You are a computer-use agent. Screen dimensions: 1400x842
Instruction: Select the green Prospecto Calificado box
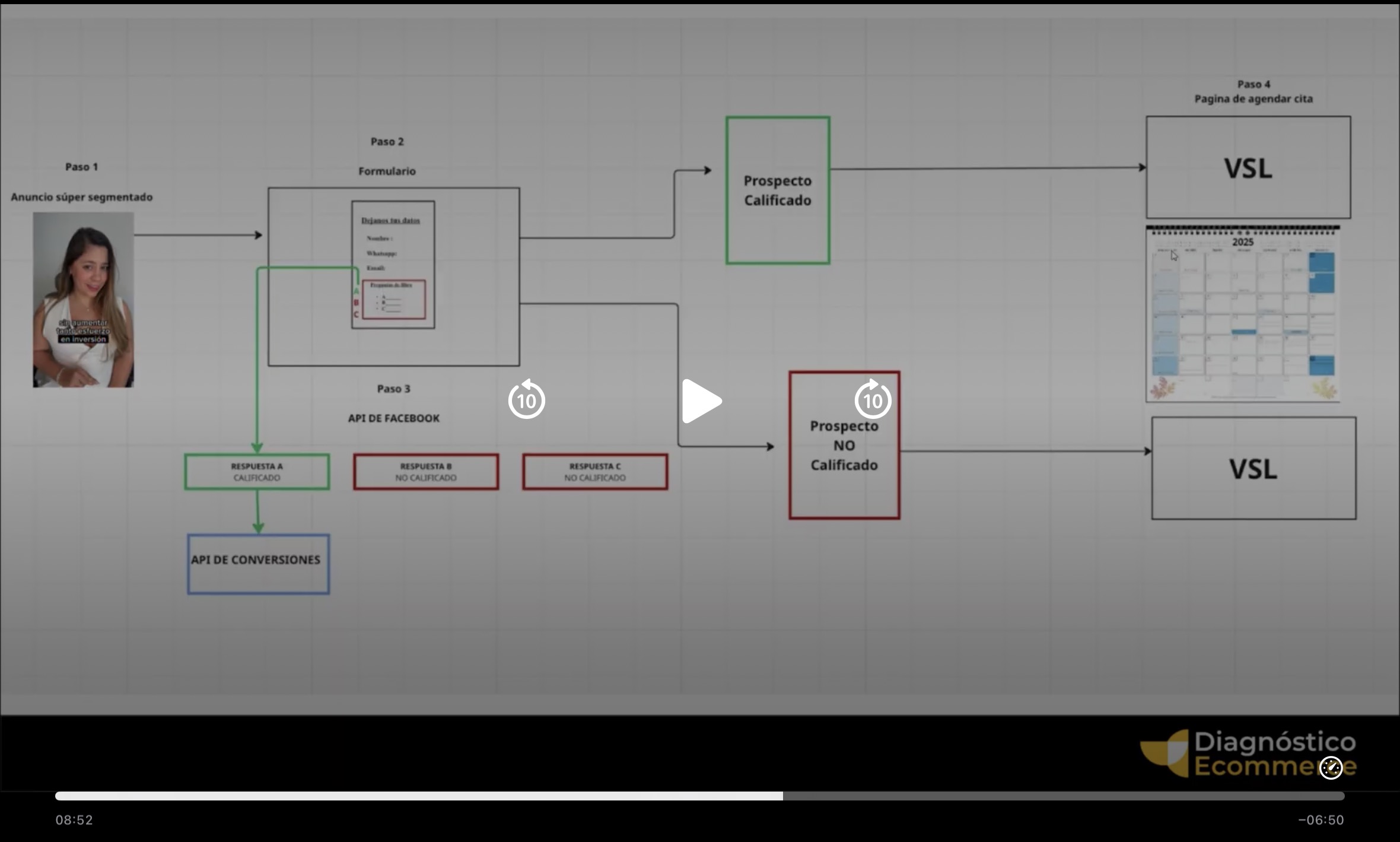(x=777, y=190)
